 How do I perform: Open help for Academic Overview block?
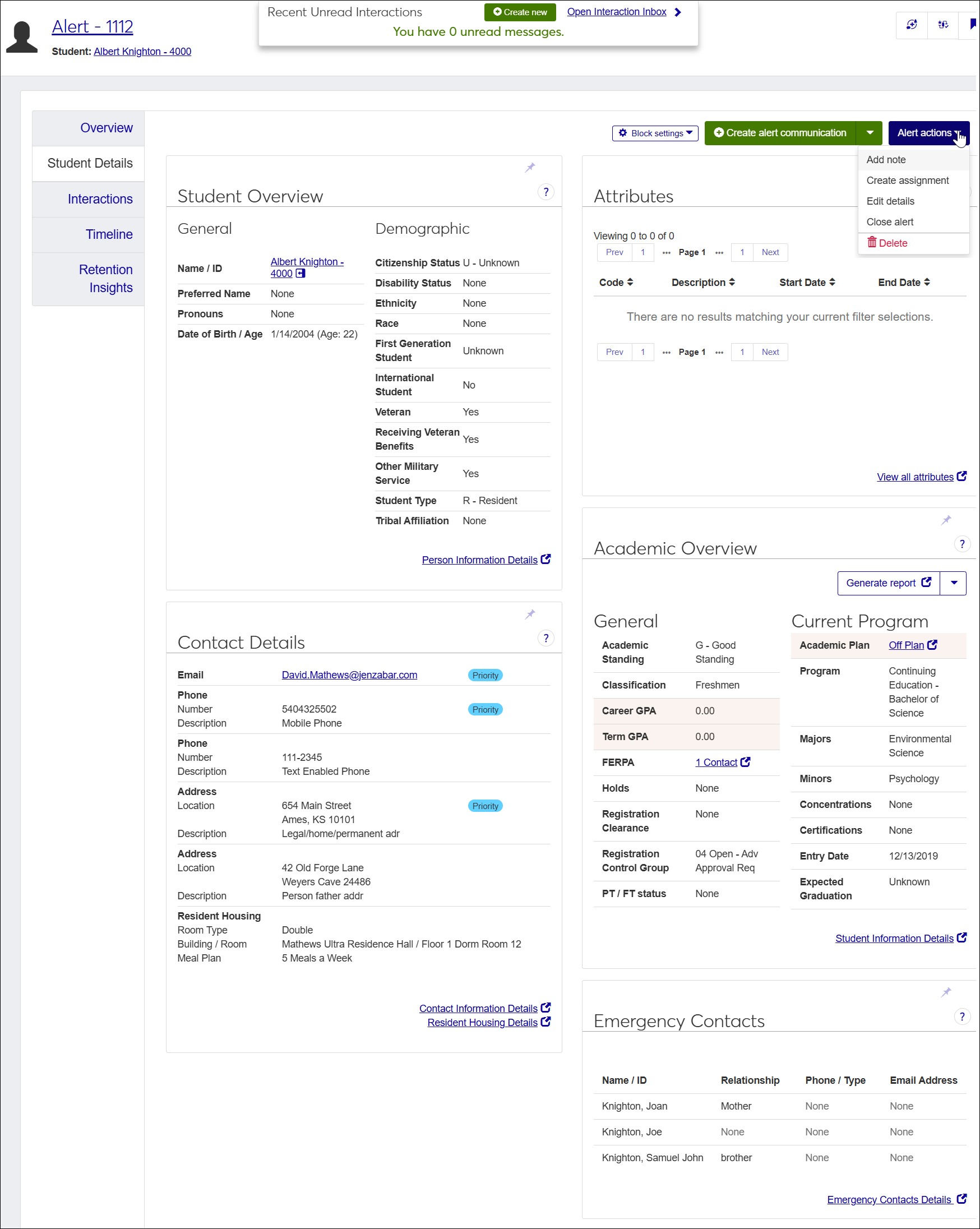pyautogui.click(x=962, y=544)
